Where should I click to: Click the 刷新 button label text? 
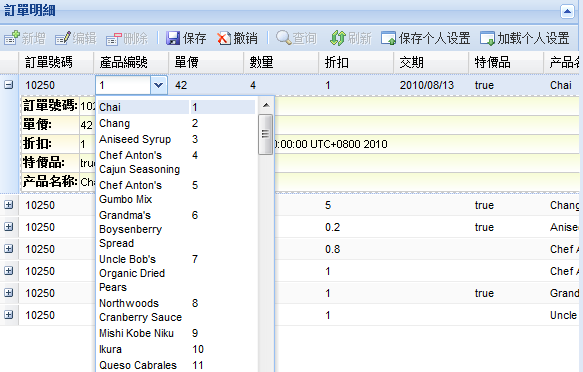pyautogui.click(x=360, y=38)
